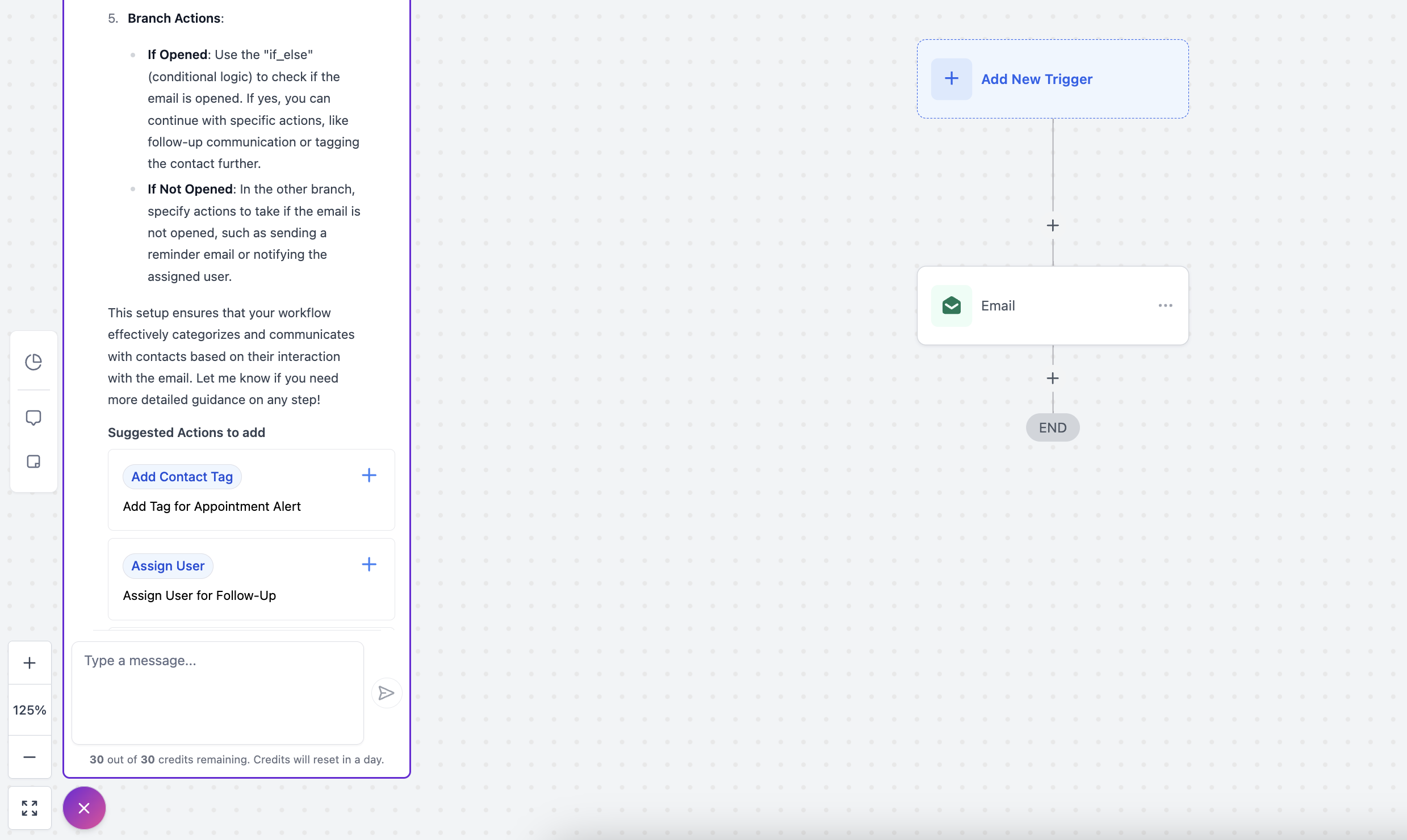The height and width of the screenshot is (840, 1407).
Task: Type in the message input field
Action: 217,693
